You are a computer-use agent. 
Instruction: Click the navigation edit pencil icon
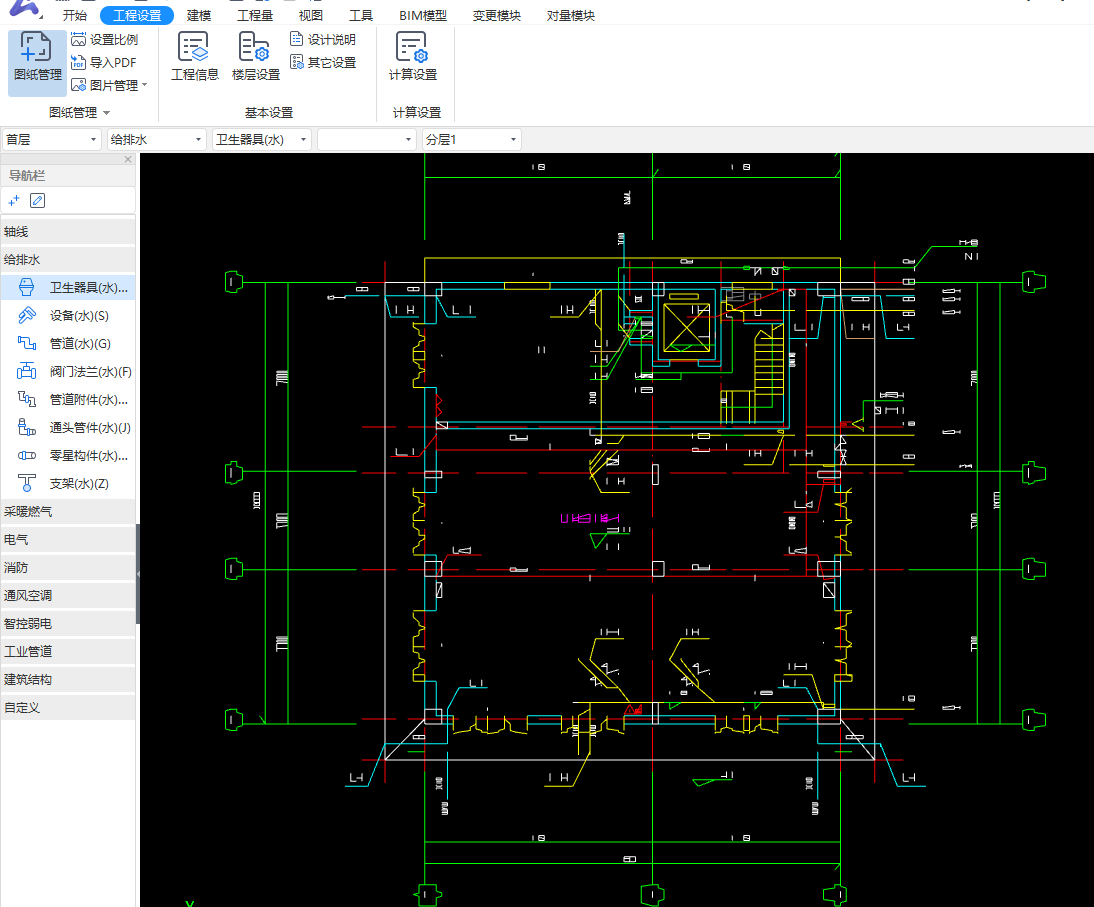pyautogui.click(x=38, y=201)
